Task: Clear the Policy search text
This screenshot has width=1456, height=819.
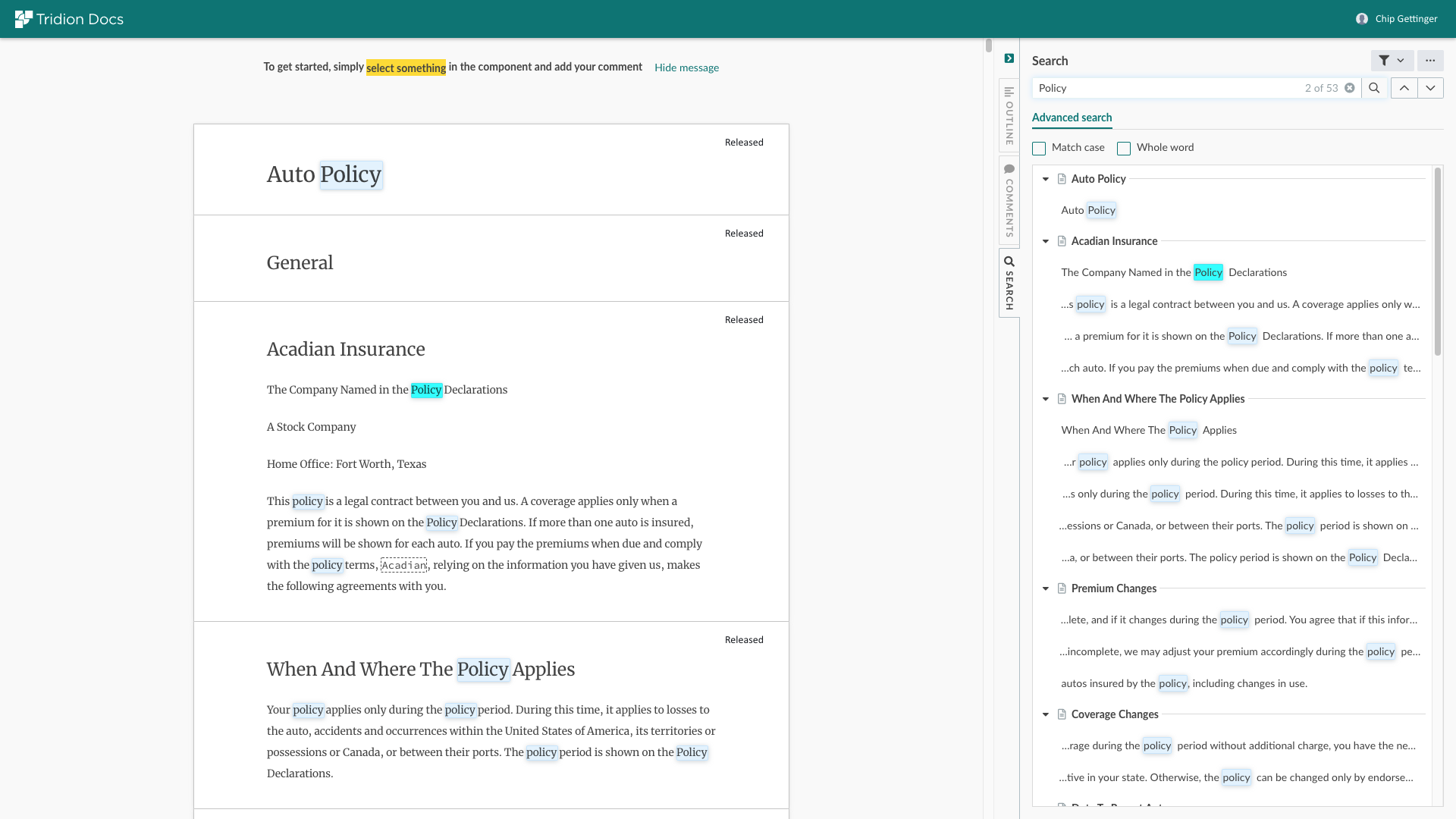Action: 1350,88
